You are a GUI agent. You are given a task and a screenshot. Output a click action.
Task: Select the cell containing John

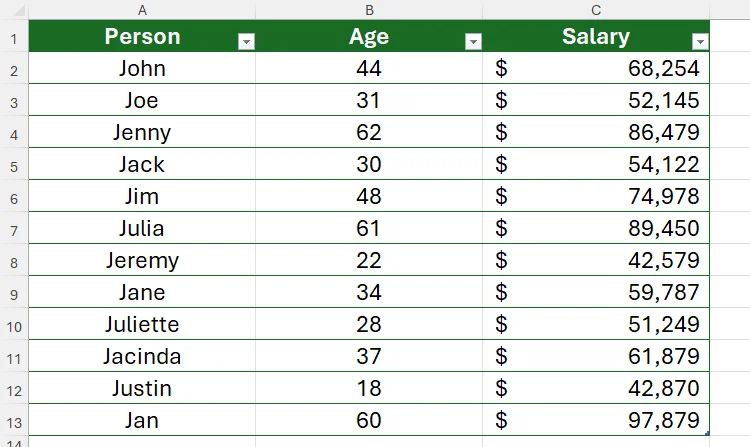pos(142,69)
